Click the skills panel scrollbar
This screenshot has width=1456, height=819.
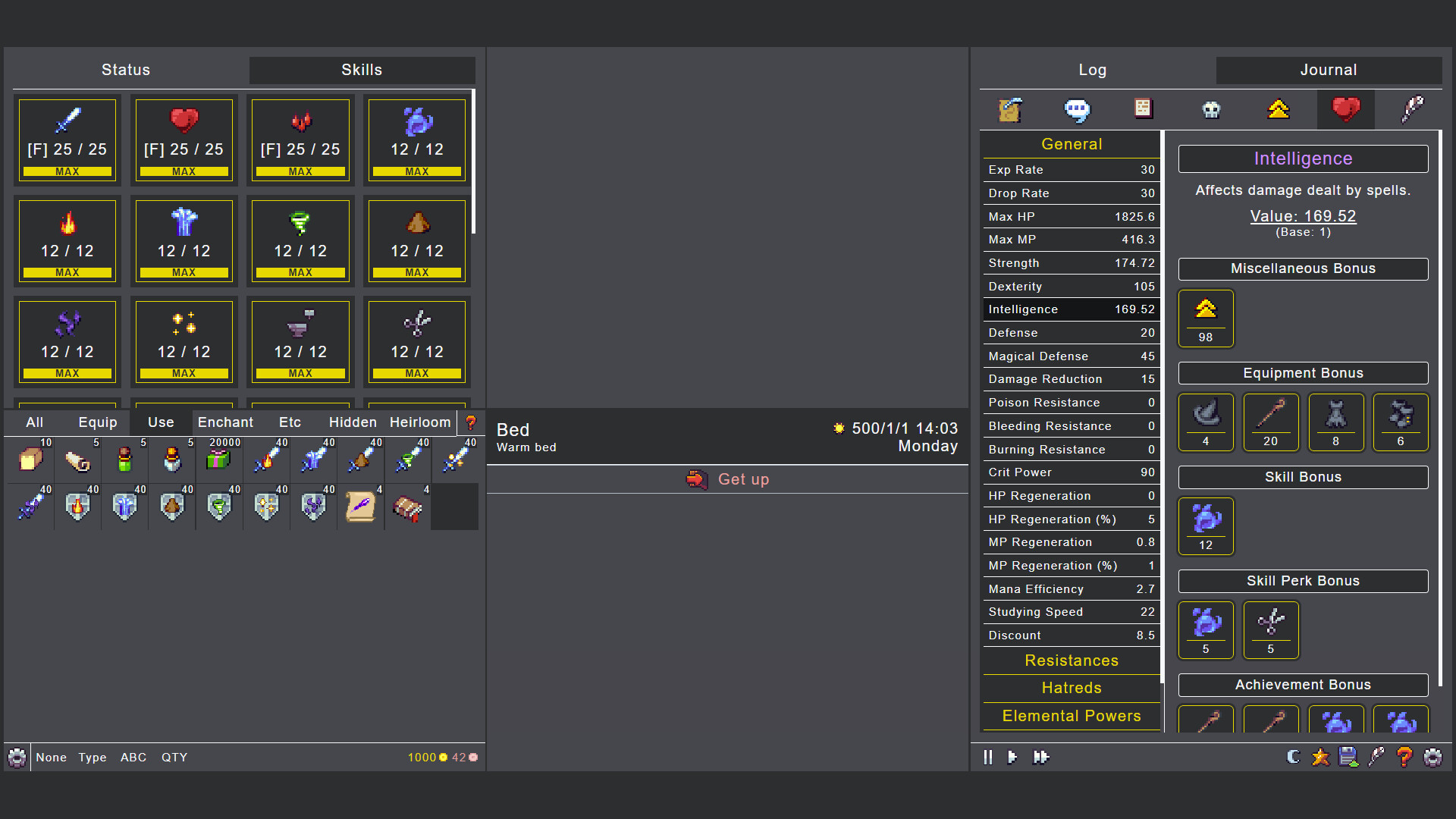[473, 162]
